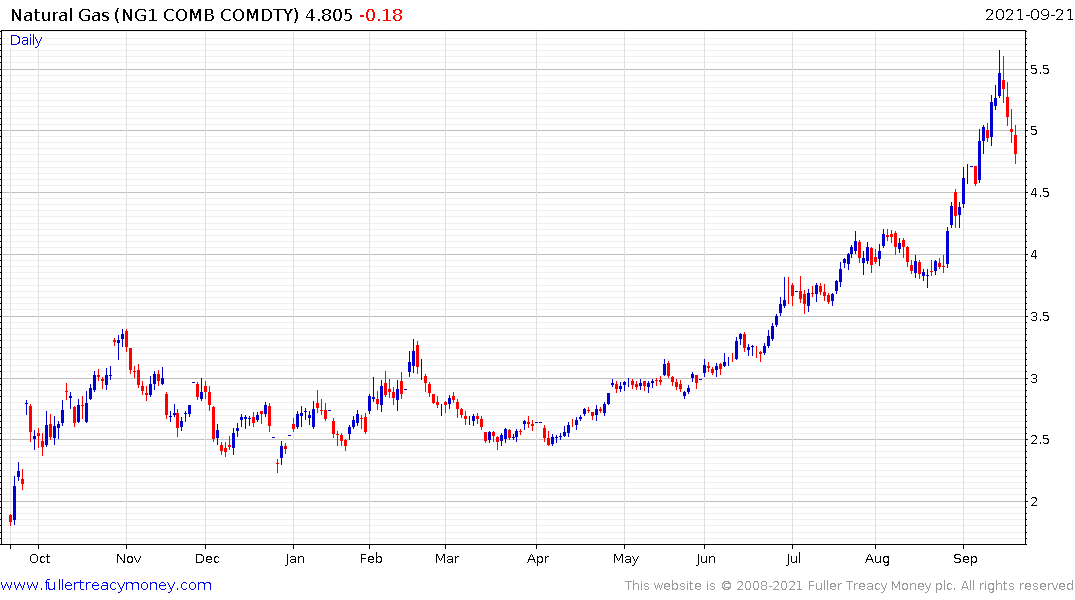The width and height of the screenshot is (1075, 600).
Task: Click the Feb month label
Action: [x=371, y=558]
